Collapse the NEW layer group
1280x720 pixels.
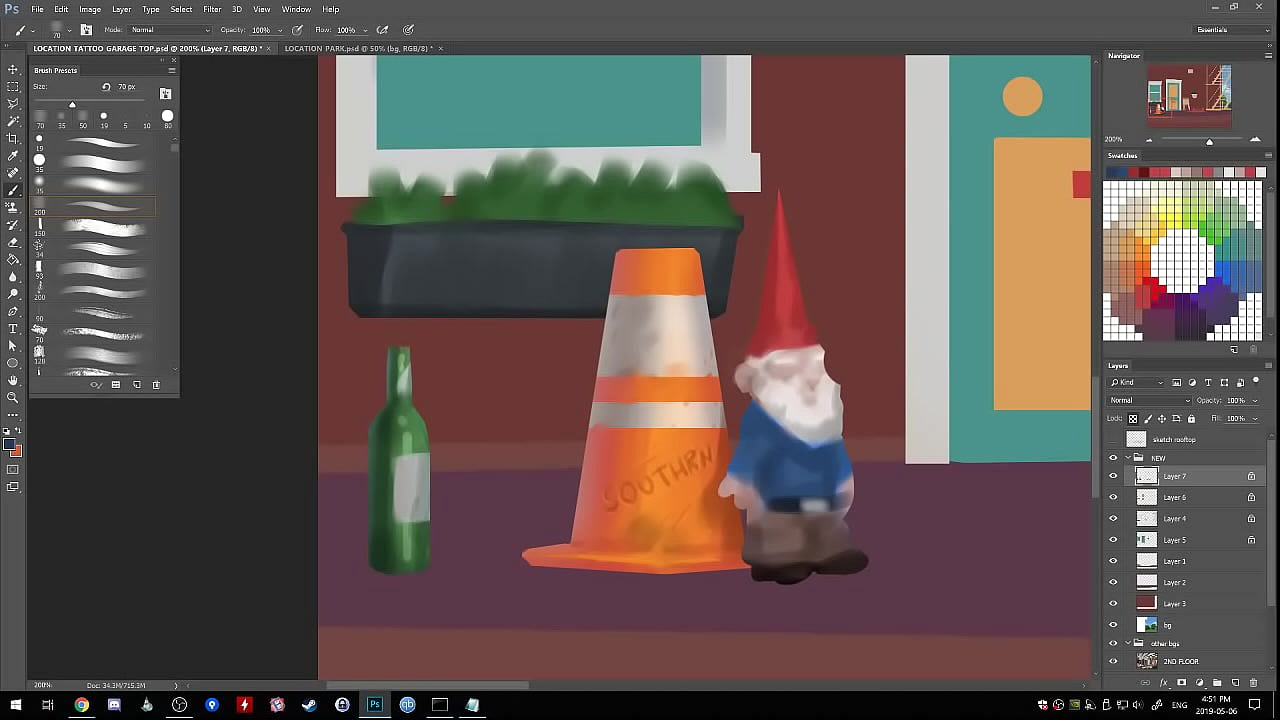[x=1127, y=458]
